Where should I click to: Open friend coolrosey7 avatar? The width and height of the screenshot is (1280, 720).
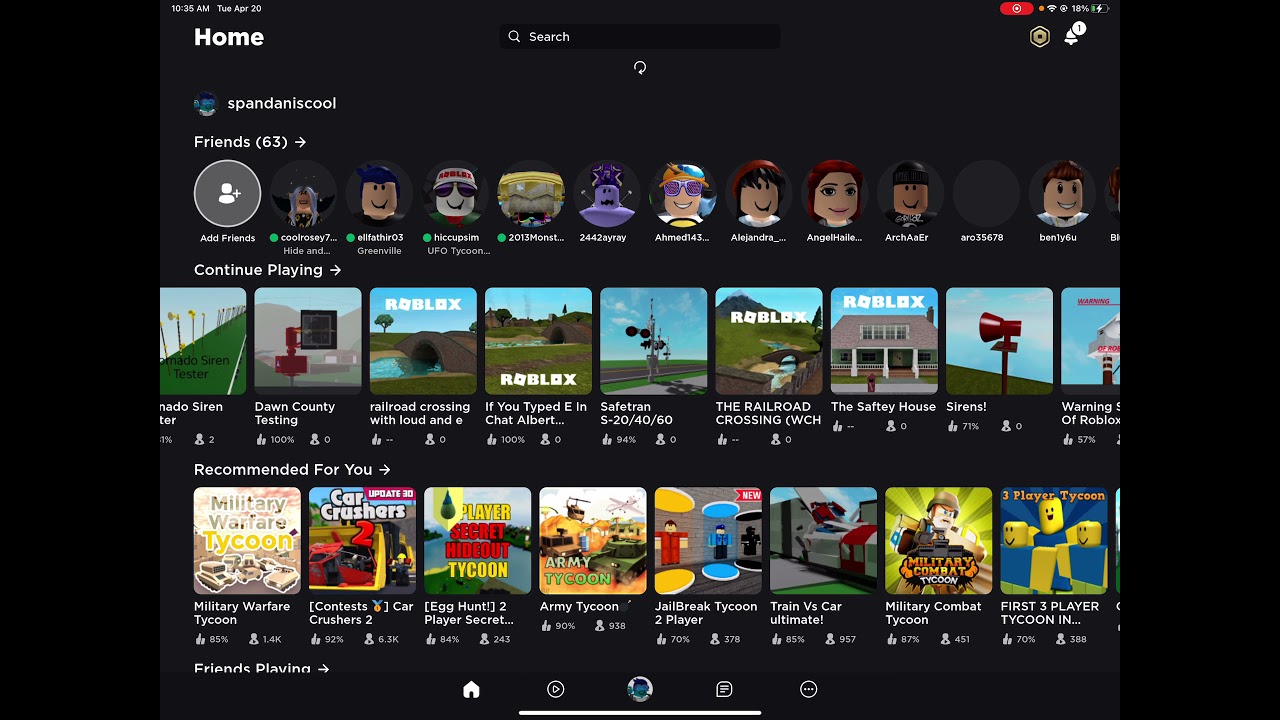tap(304, 193)
